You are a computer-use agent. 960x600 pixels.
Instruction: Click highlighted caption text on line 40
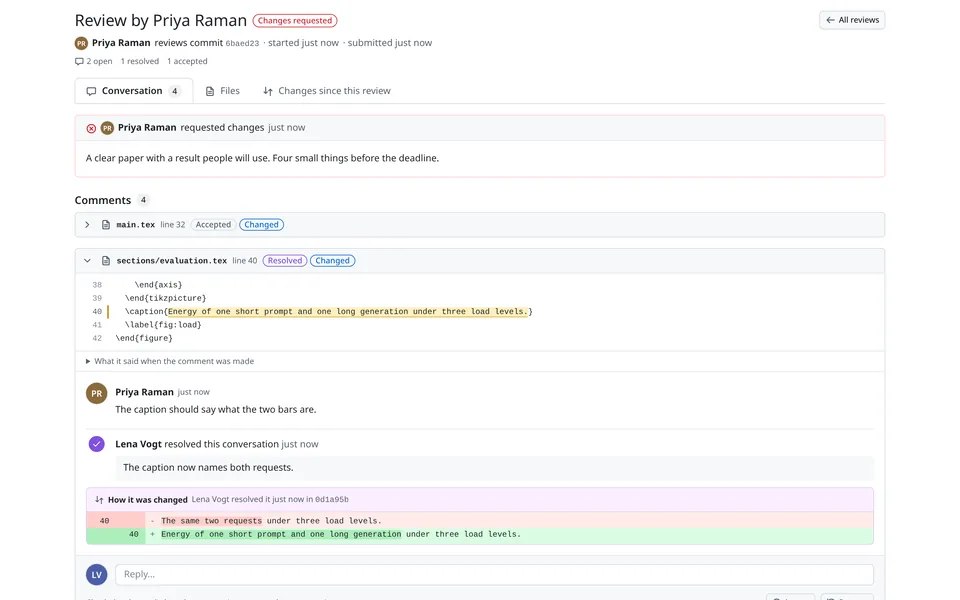coord(347,312)
